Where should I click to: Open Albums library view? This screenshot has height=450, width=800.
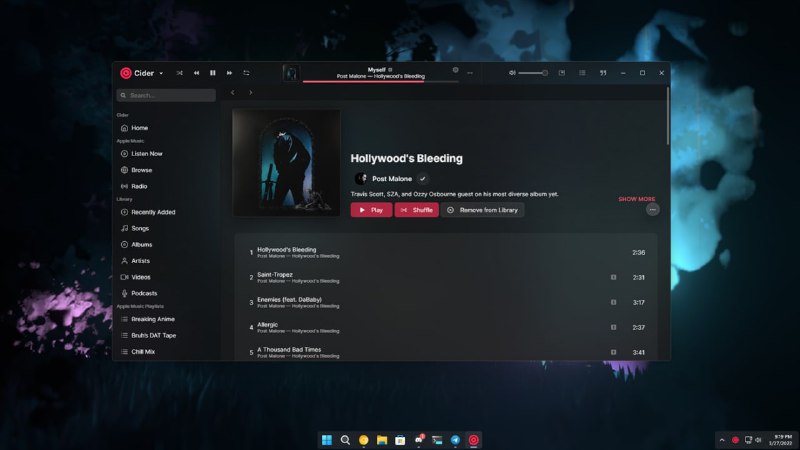167,244
